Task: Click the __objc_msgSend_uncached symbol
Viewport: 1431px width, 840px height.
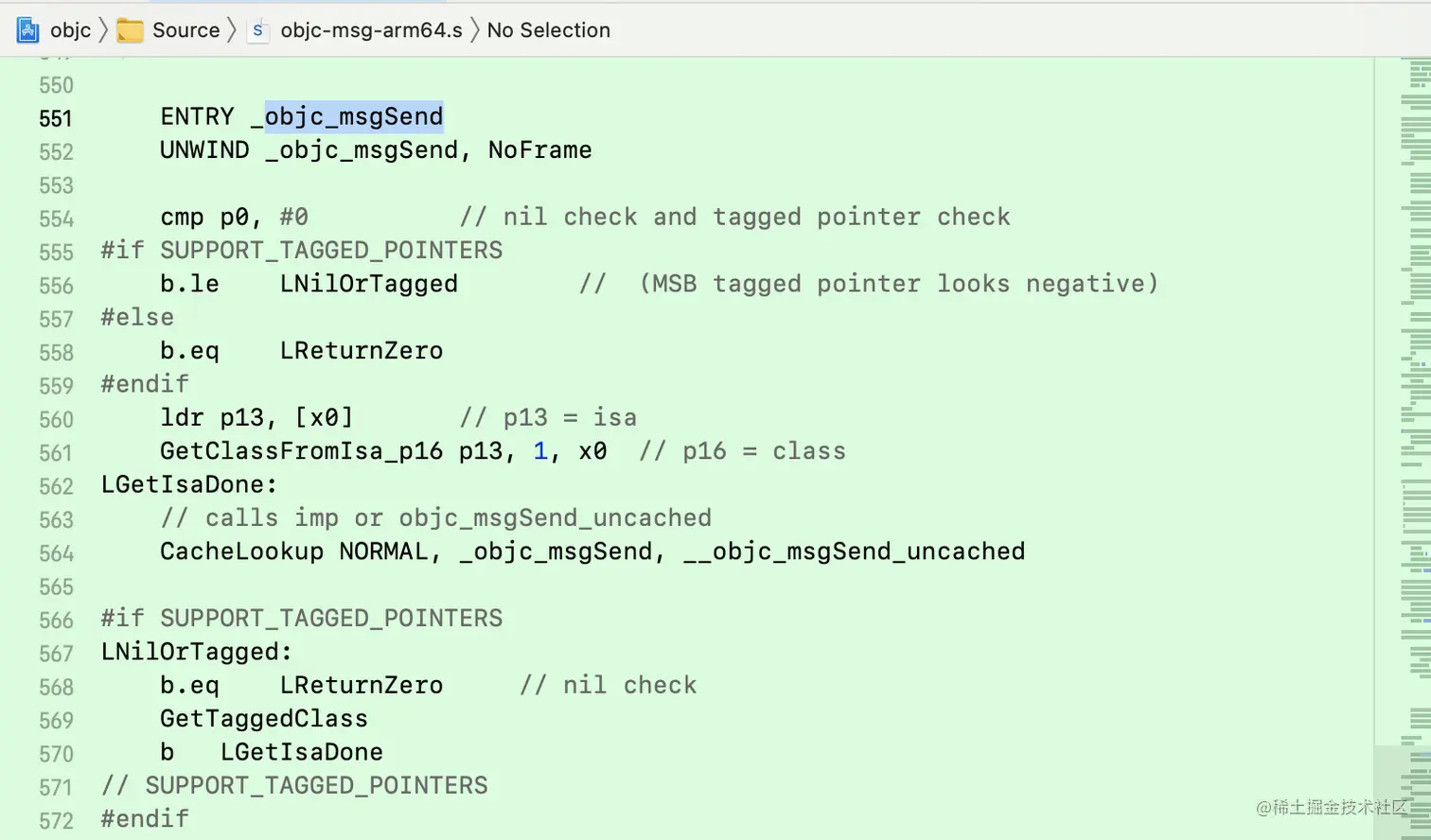Action: pos(854,551)
